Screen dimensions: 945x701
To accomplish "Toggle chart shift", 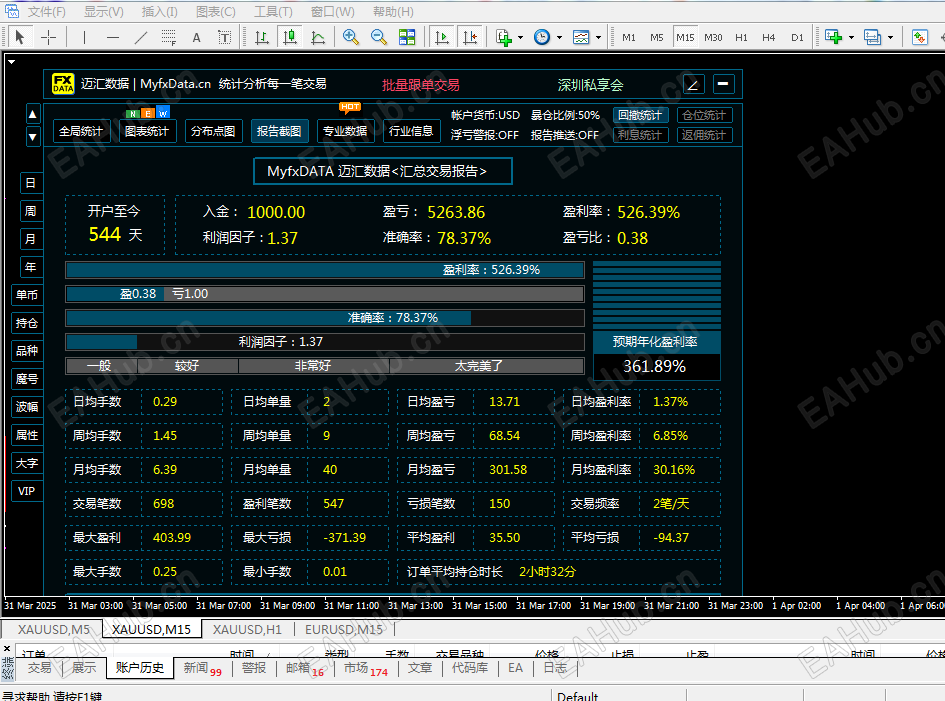I will 470,37.
